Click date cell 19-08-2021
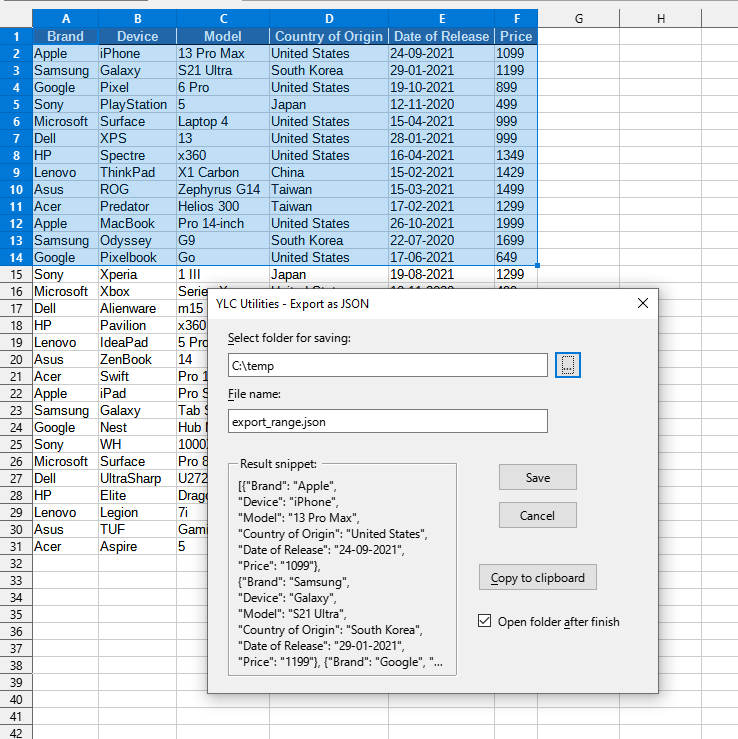Image resolution: width=738 pixels, height=739 pixels. tap(442, 274)
